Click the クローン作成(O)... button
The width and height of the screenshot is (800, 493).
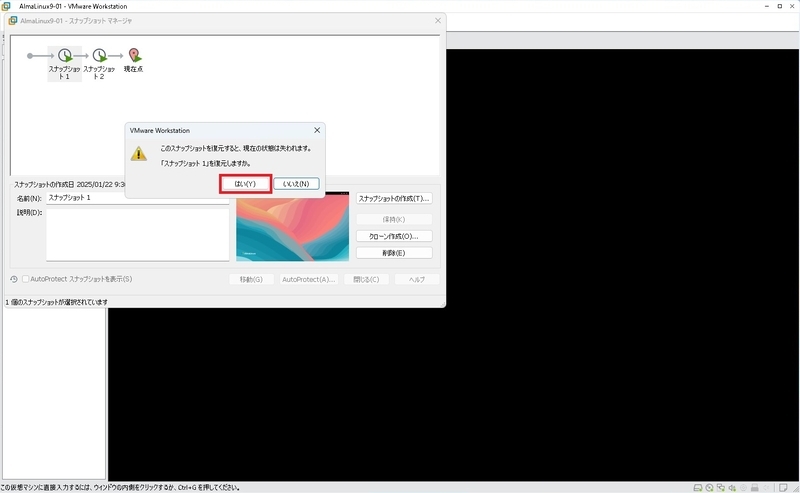[x=394, y=236]
